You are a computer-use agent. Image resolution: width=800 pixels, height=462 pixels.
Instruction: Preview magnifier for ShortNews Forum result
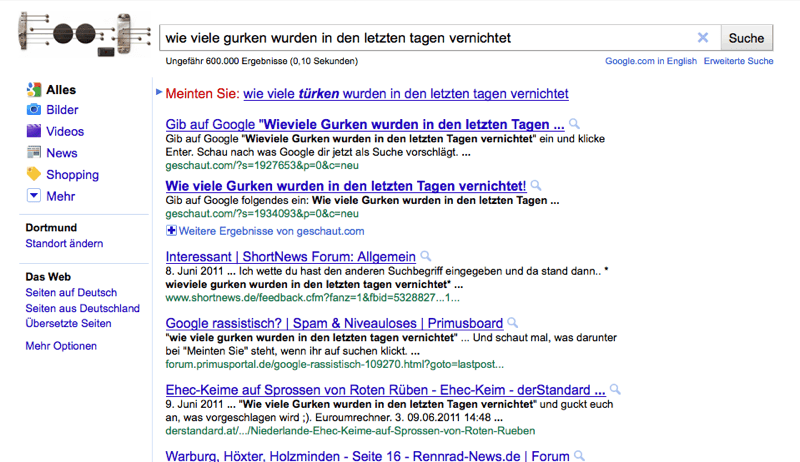[x=426, y=256]
